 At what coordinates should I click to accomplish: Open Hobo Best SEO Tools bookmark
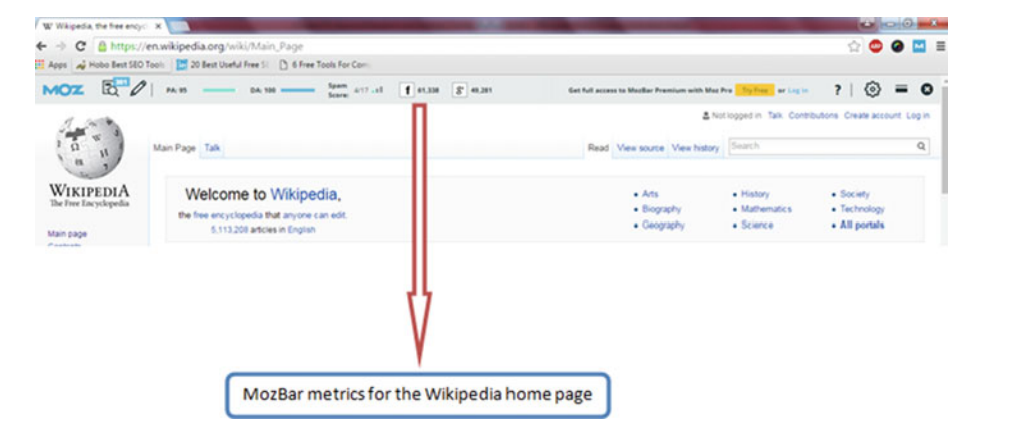coord(120,66)
